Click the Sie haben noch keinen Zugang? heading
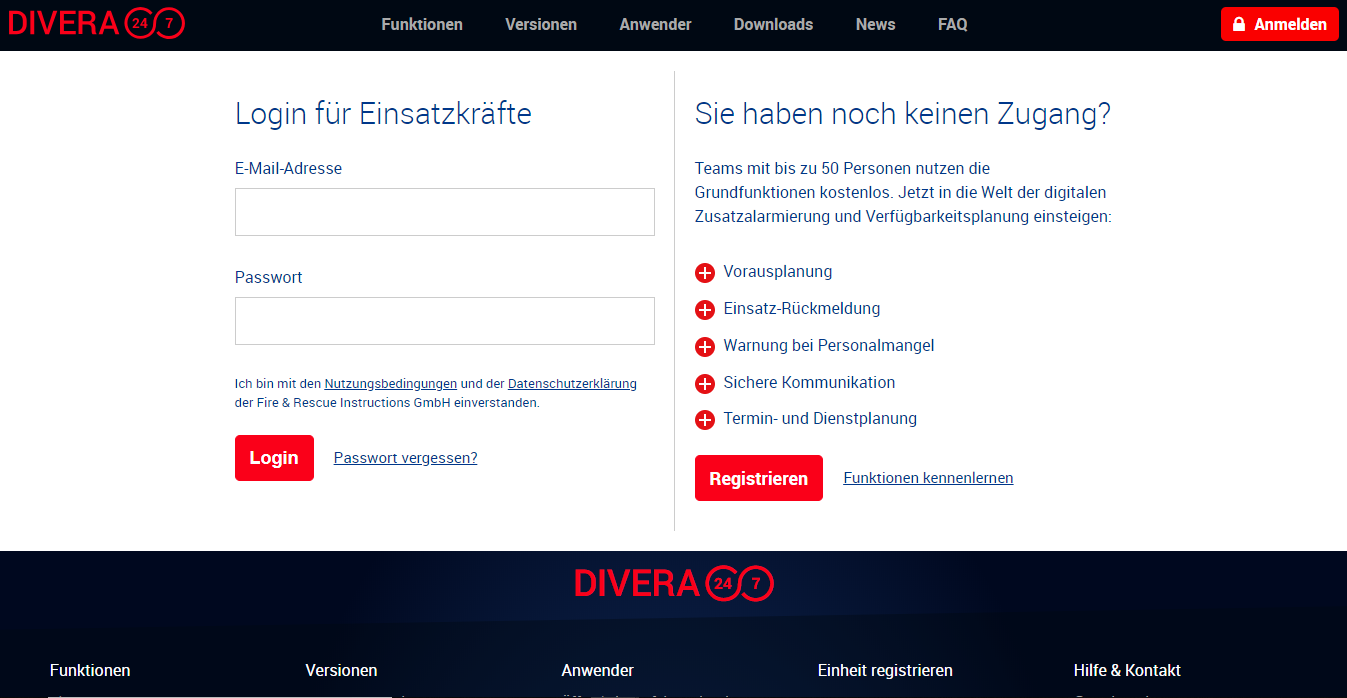This screenshot has height=698, width=1347. 903,114
